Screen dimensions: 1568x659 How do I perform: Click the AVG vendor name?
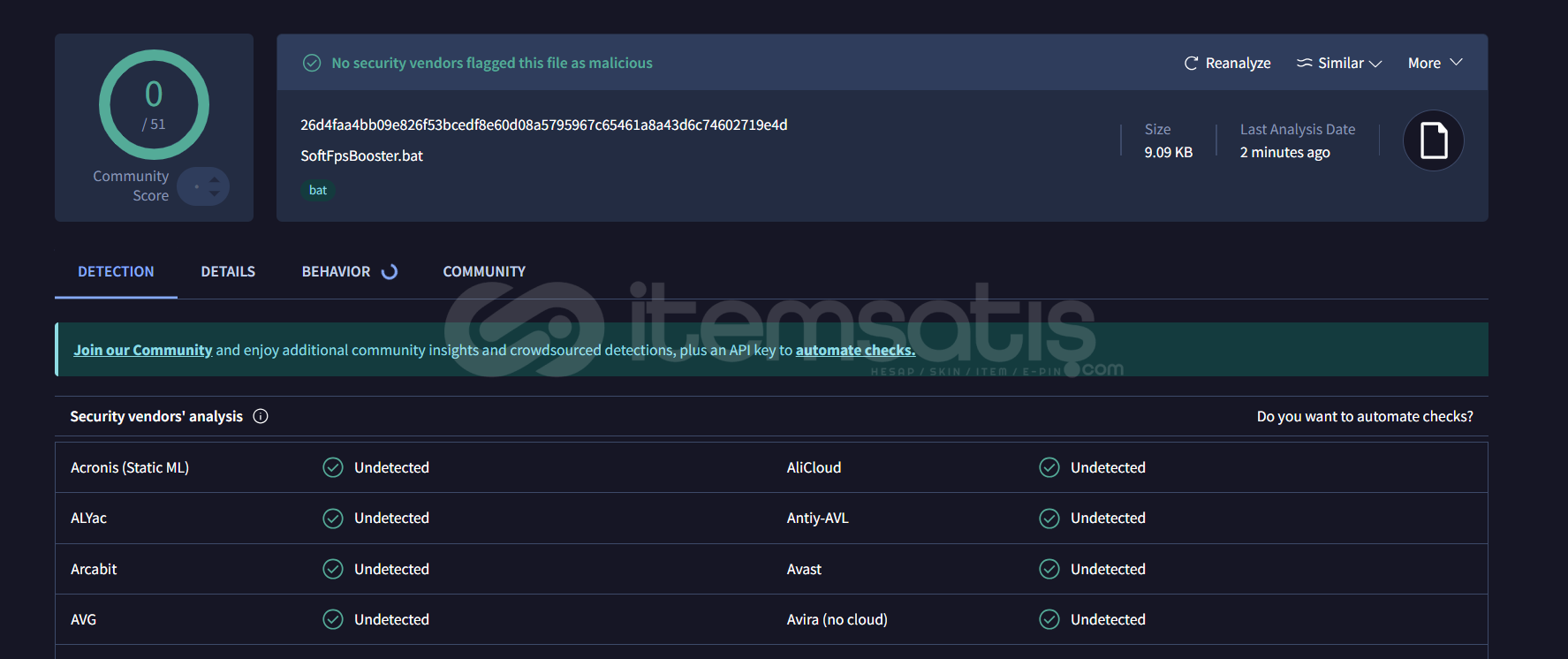83,619
